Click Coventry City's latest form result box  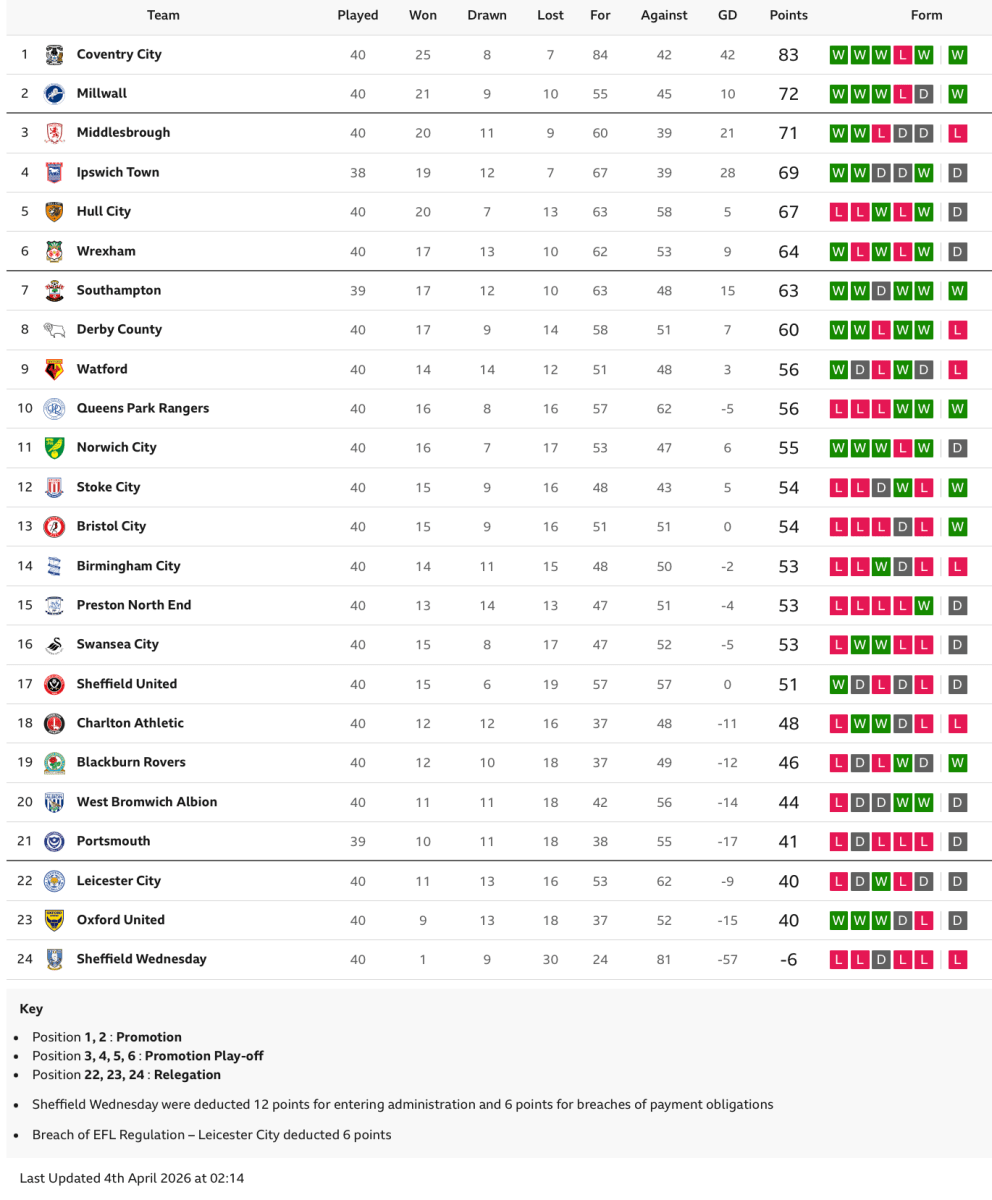click(x=957, y=55)
